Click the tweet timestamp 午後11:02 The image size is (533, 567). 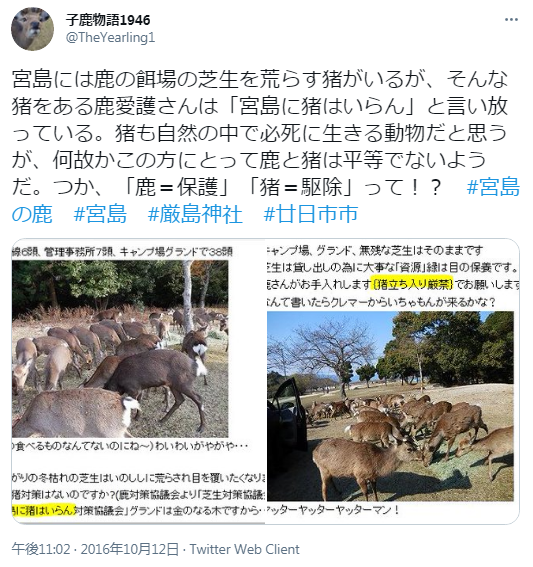pyautogui.click(x=41, y=549)
